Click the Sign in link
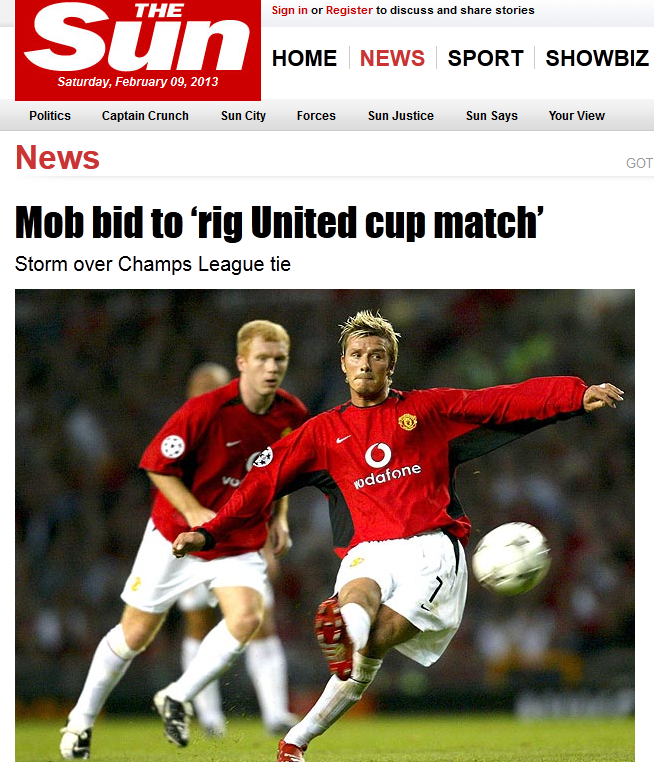661x762 pixels. (x=289, y=10)
